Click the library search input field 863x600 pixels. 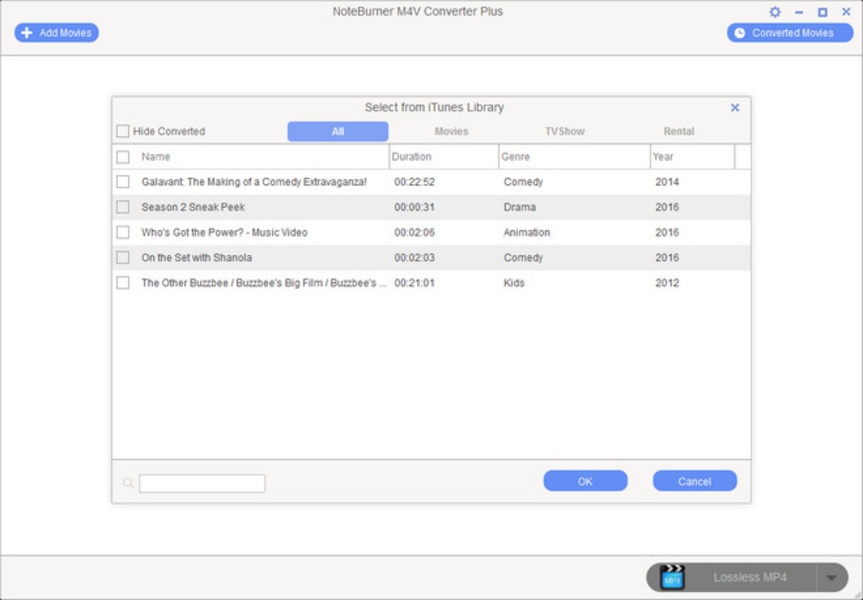202,483
